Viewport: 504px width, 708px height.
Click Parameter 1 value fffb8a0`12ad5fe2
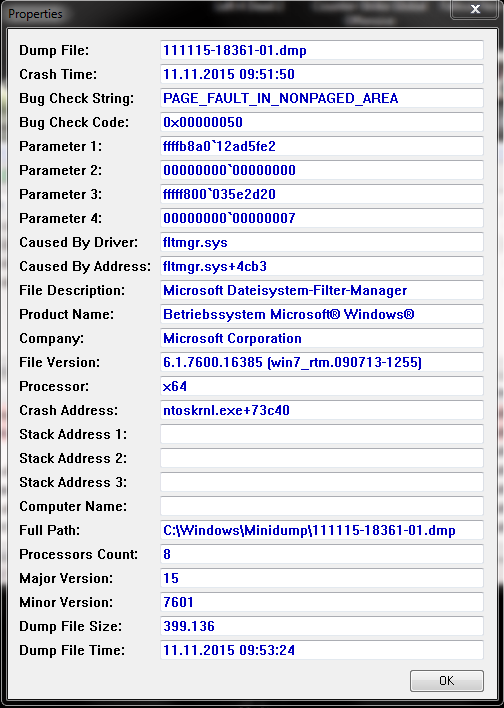click(x=322, y=146)
